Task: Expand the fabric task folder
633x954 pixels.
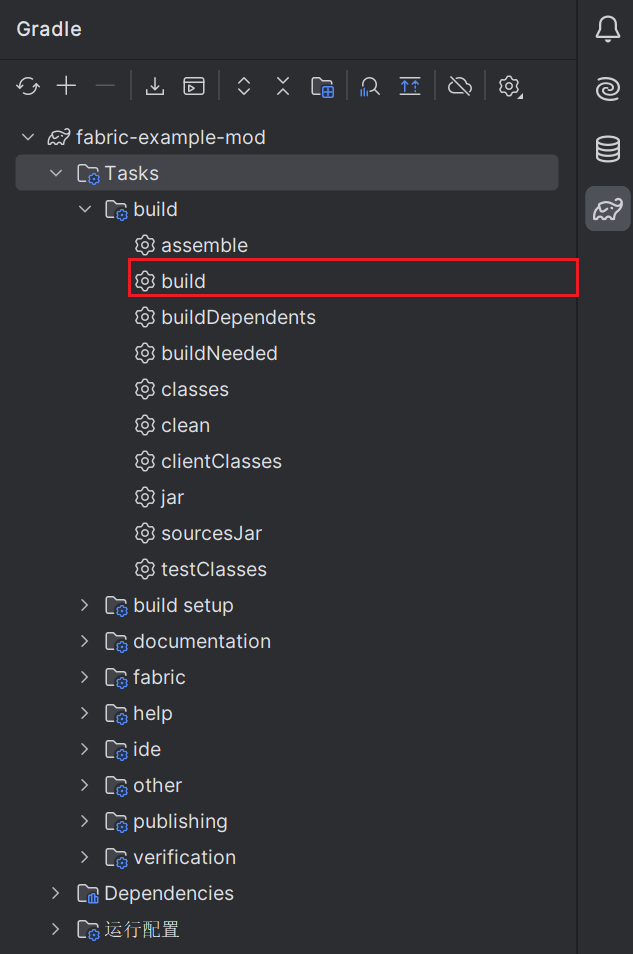Action: 85,677
